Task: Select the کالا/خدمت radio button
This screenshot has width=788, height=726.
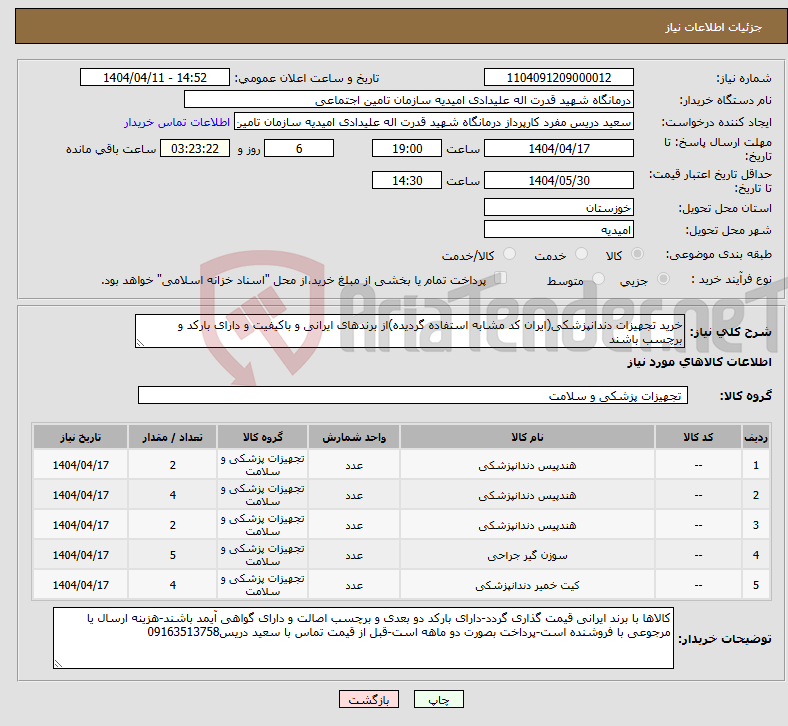Action: [510, 254]
